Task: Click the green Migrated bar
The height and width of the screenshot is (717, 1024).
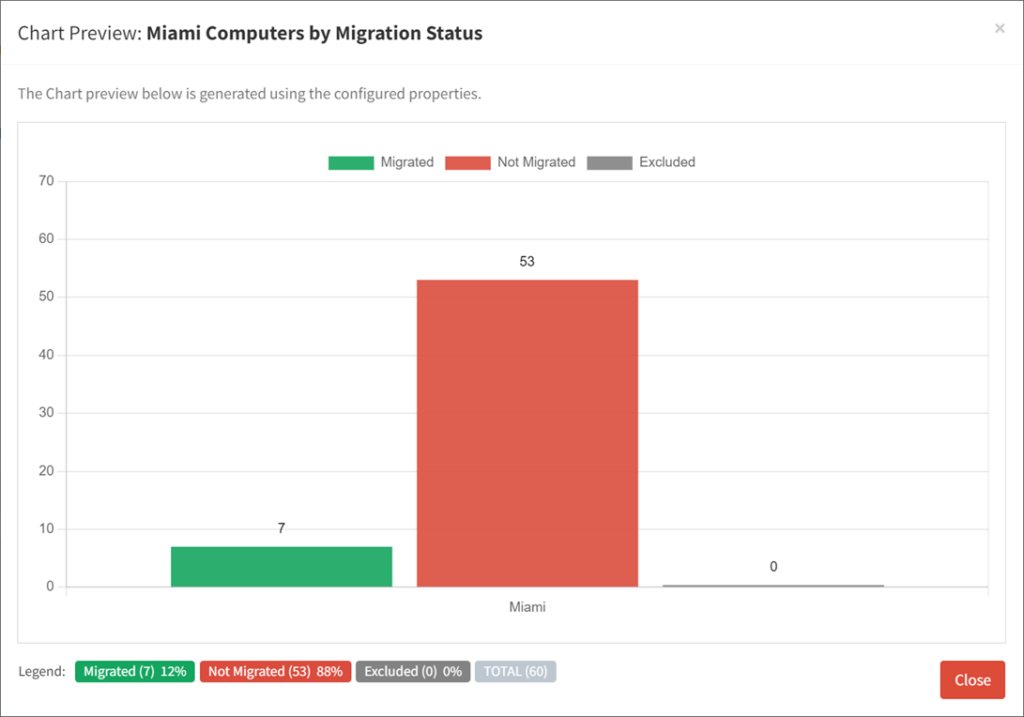Action: click(282, 565)
